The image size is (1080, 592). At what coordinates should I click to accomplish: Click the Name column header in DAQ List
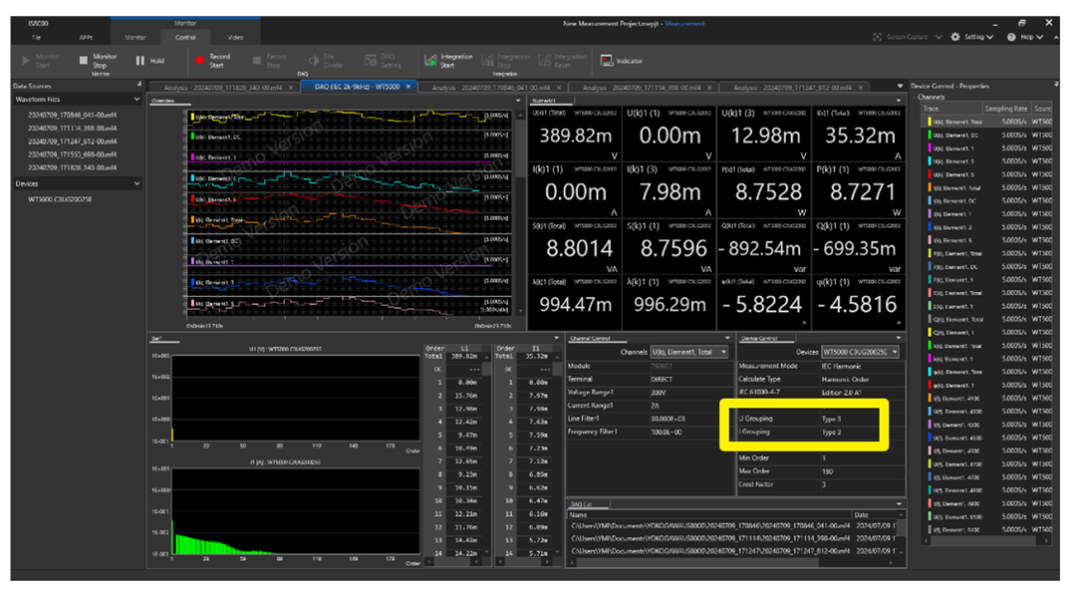coord(709,515)
